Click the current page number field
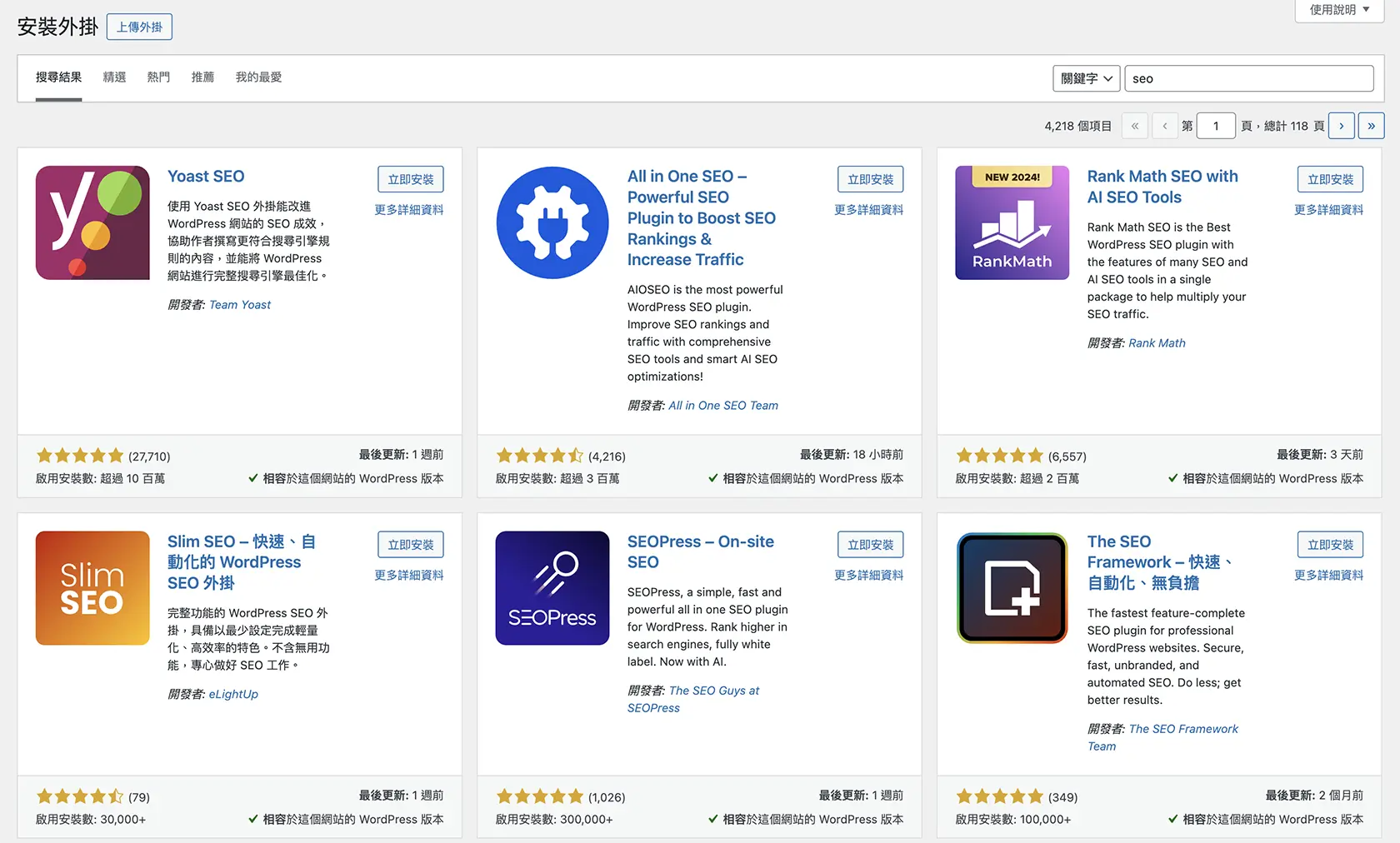This screenshot has height=843, width=1400. [x=1217, y=126]
